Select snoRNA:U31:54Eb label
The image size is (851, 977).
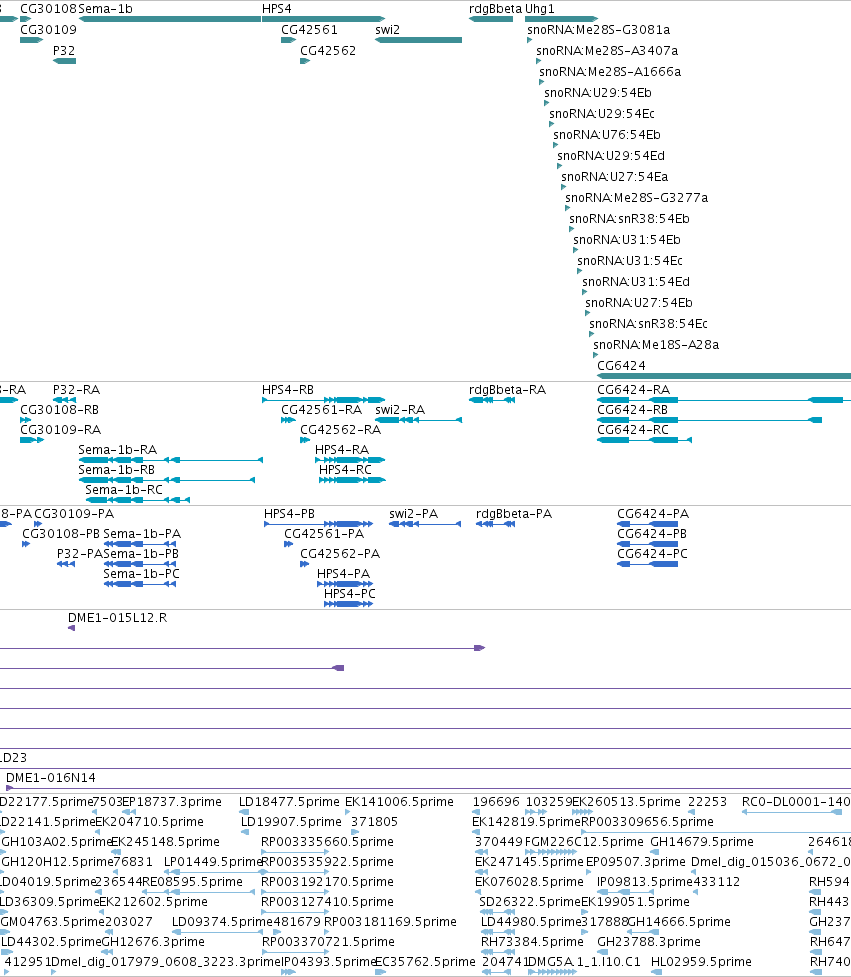click(627, 241)
